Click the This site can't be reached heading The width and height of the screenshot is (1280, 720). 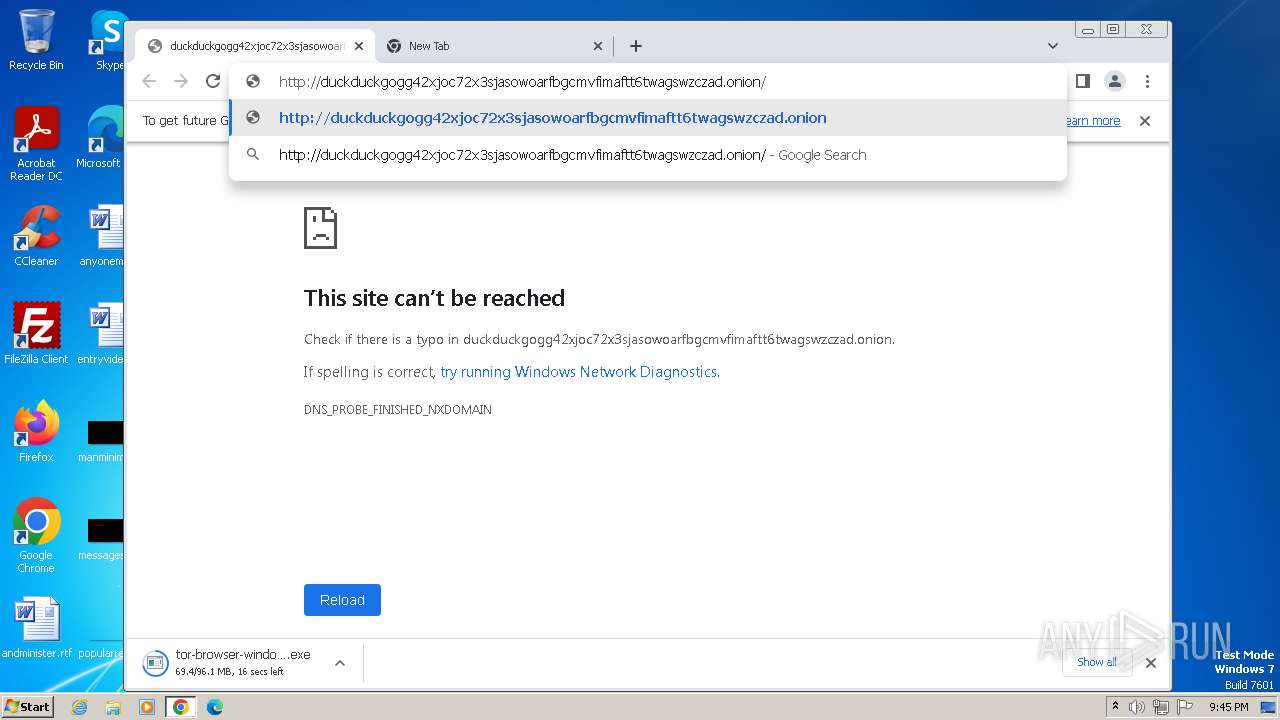coord(434,298)
